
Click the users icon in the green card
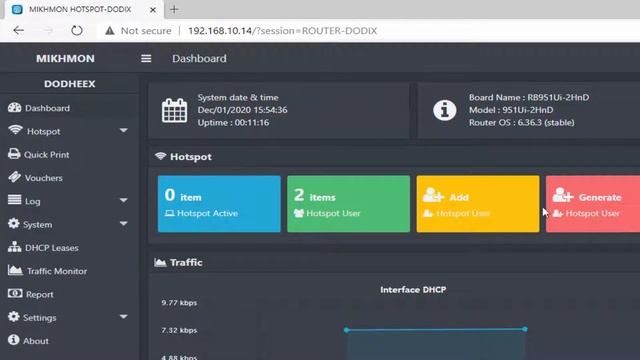[x=299, y=213]
